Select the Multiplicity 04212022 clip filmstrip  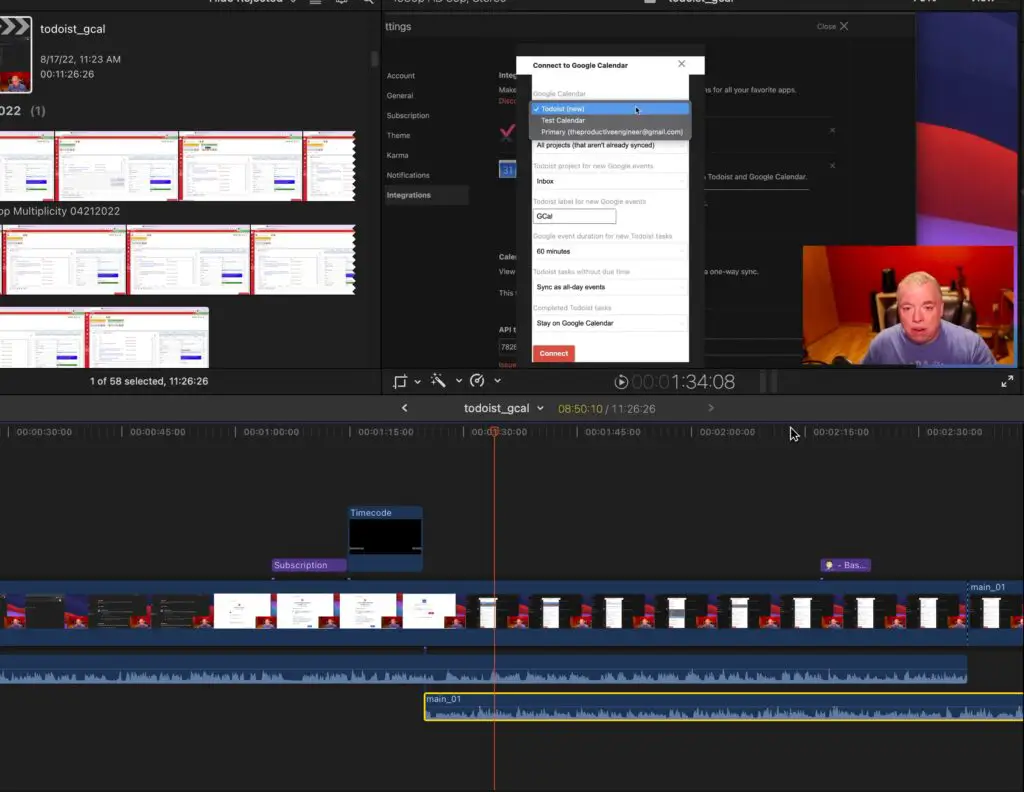pyautogui.click(x=178, y=260)
